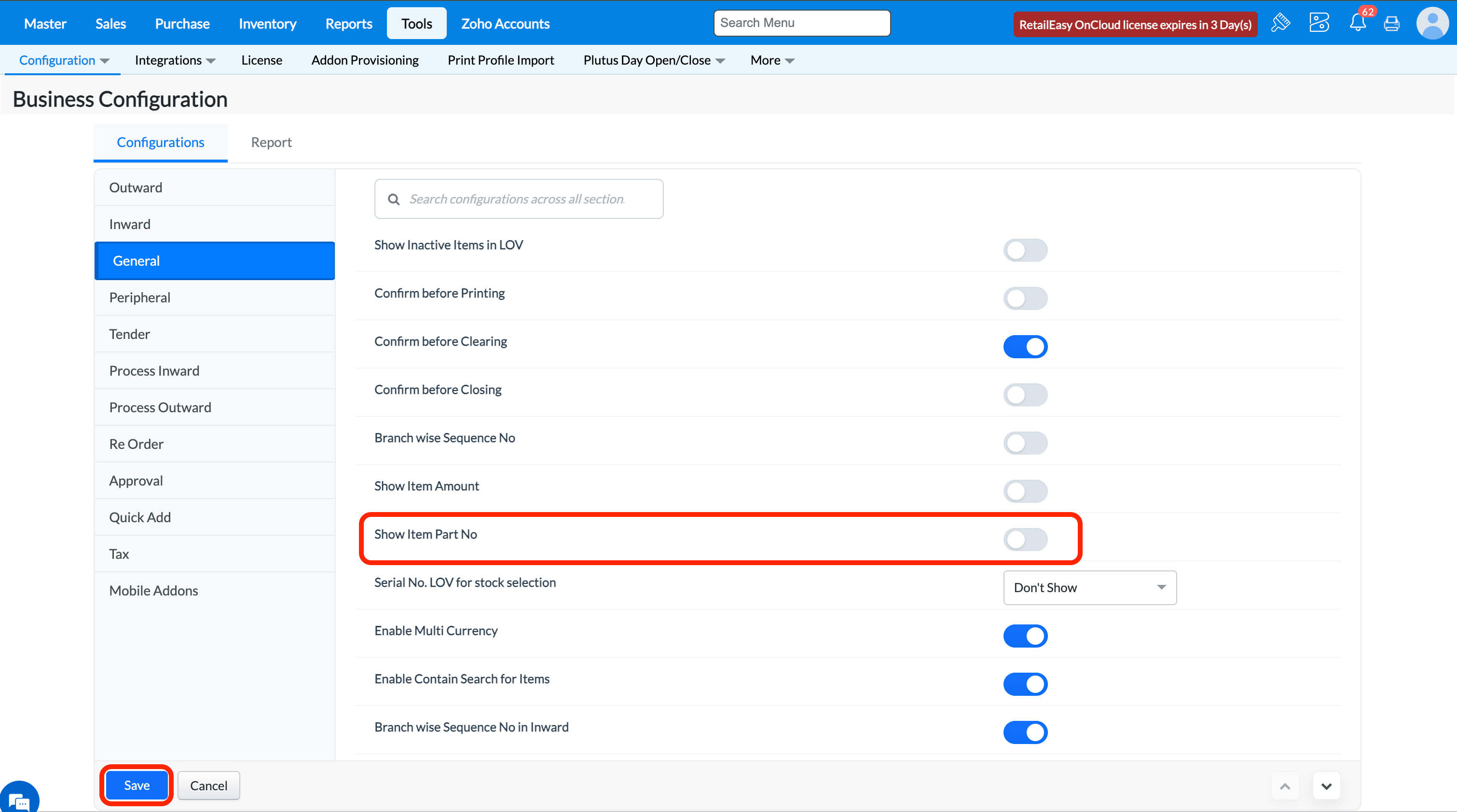This screenshot has width=1457, height=812.
Task: Select the Peripheral section in sidebar
Action: coord(140,298)
